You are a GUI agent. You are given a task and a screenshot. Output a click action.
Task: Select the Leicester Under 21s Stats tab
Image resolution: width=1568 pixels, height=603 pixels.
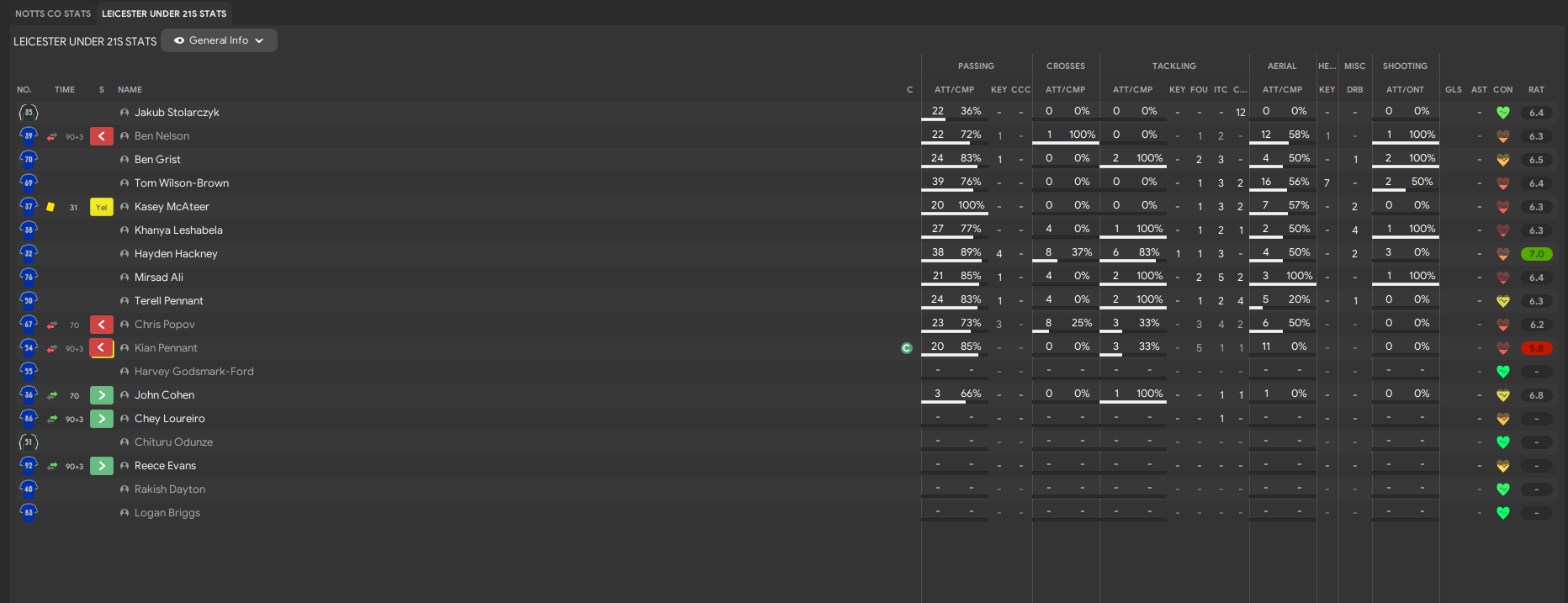(164, 13)
